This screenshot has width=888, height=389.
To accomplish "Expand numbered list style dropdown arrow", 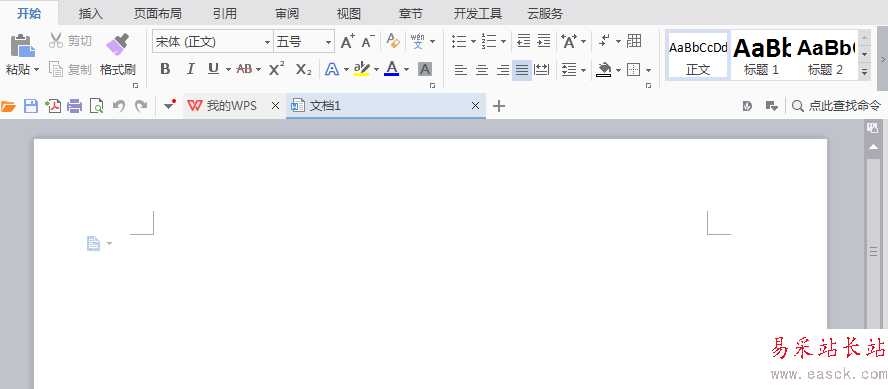I will tap(503, 41).
